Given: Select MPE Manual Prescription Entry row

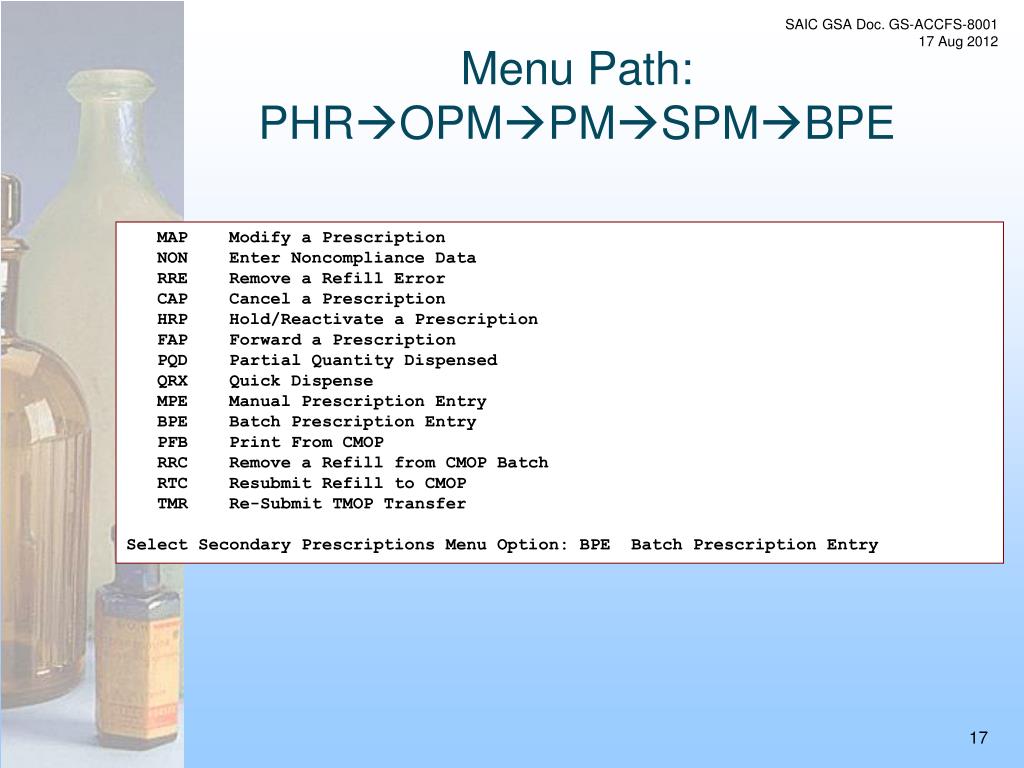Looking at the screenshot, I should point(322,401).
